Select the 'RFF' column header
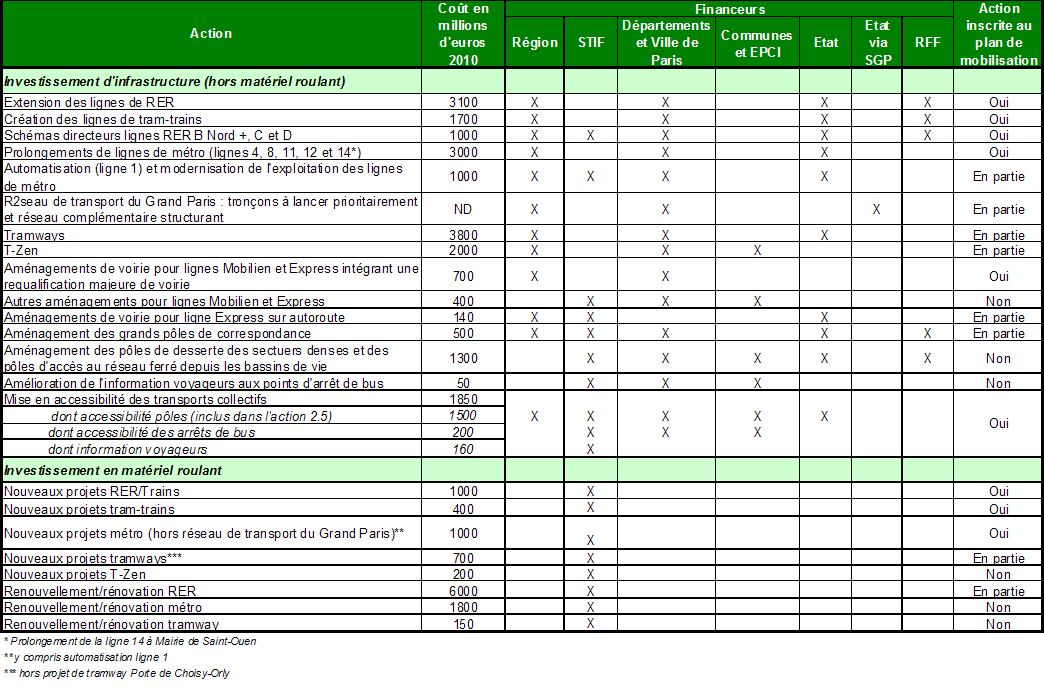The height and width of the screenshot is (698, 1044). point(927,43)
